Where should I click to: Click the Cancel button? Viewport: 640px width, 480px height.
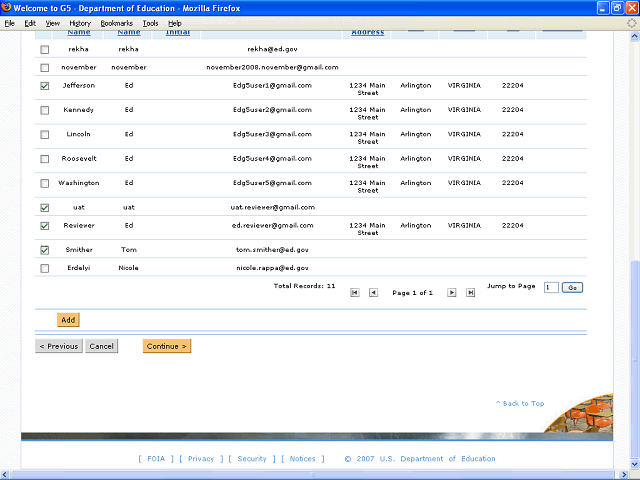coord(101,346)
